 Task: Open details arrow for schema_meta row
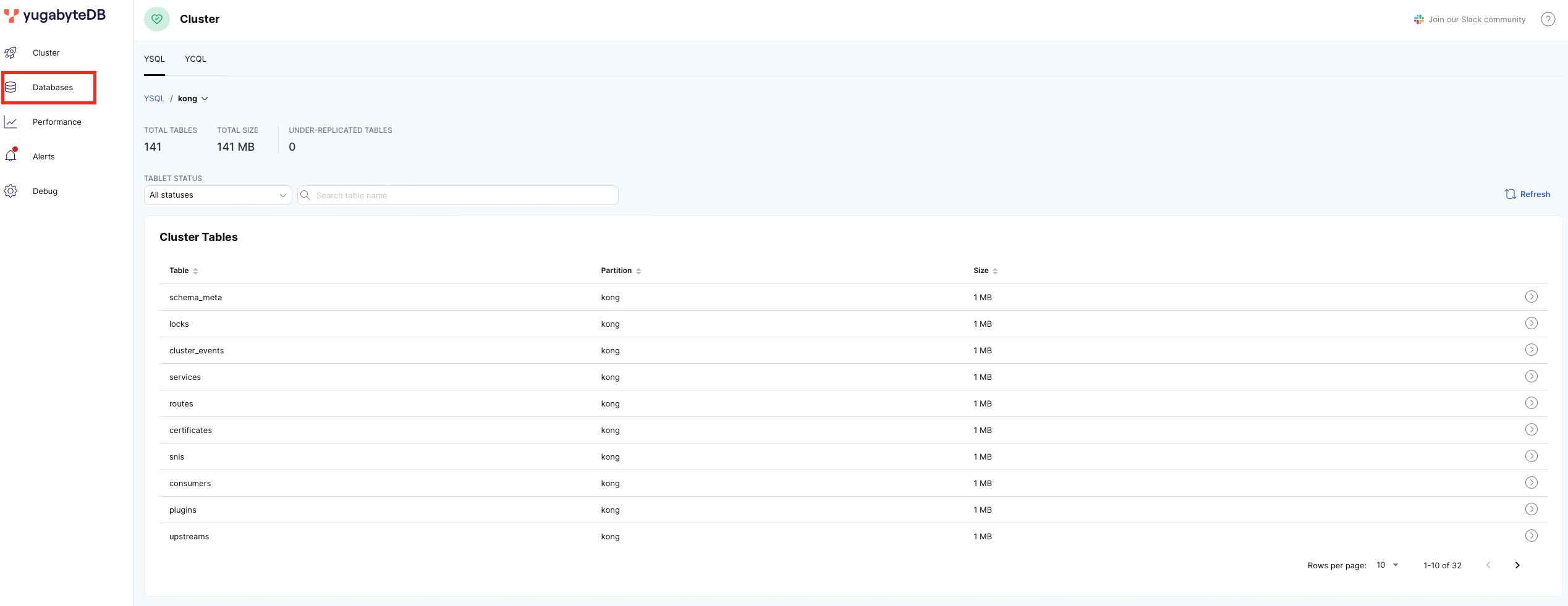1532,297
